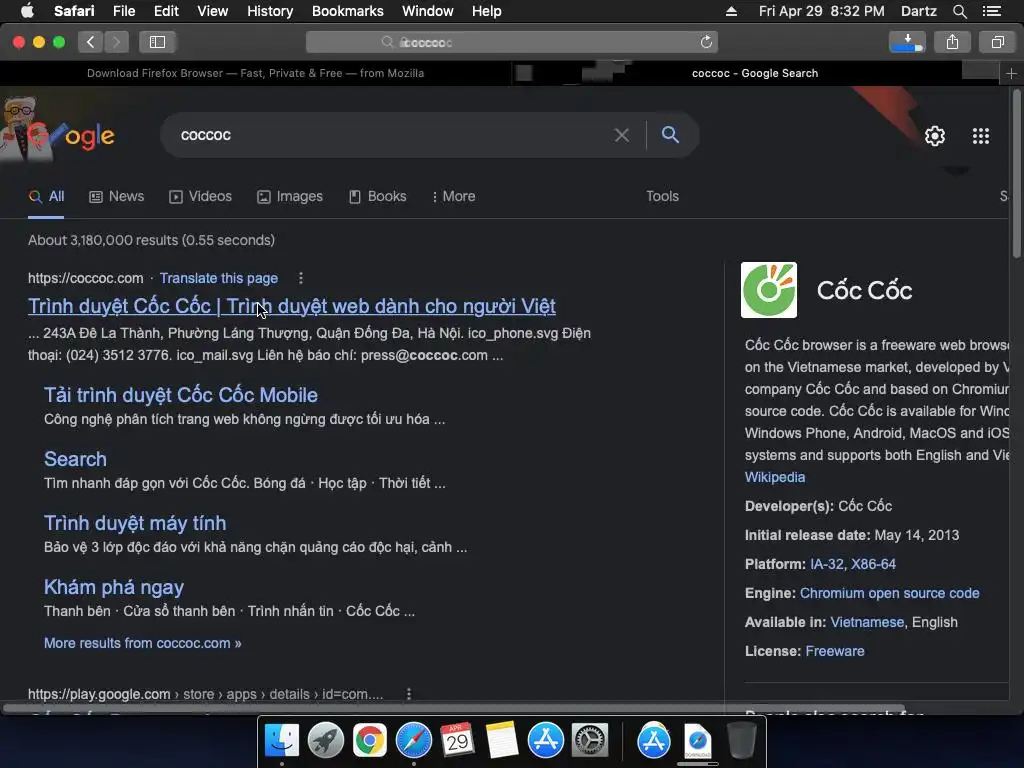This screenshot has height=768, width=1024.
Task: Open Chromium open source code link
Action: [x=889, y=593]
